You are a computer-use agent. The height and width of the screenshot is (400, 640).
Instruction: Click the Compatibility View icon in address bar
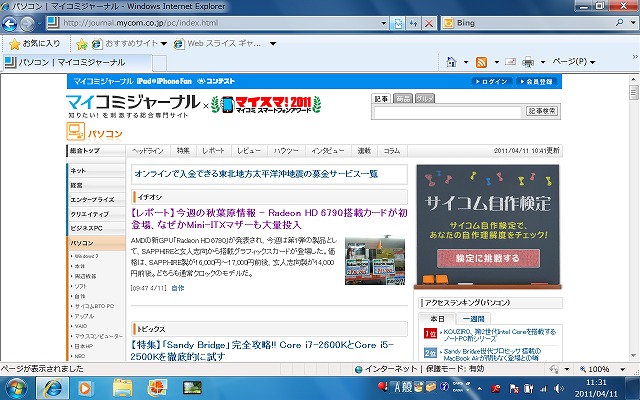(x=397, y=23)
